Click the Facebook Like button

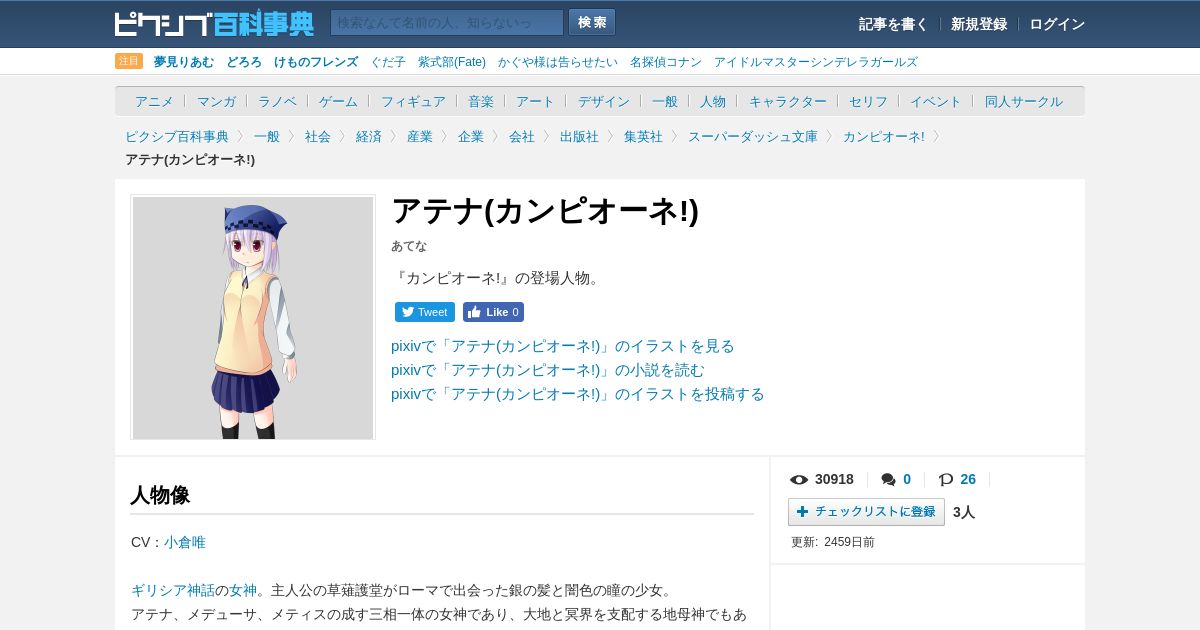tap(493, 312)
